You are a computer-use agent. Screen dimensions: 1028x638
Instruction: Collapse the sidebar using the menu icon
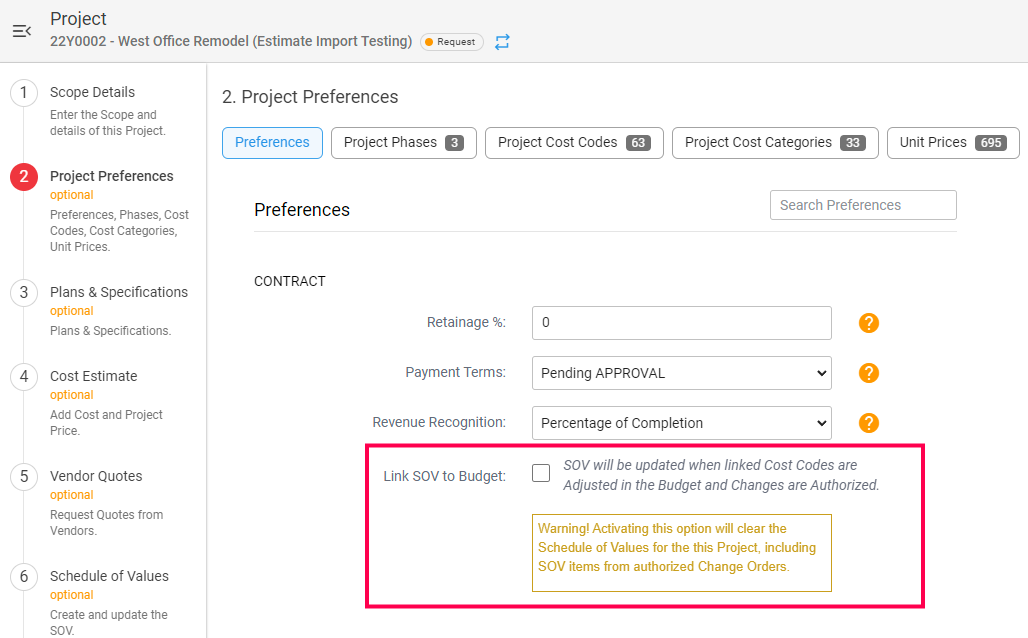pyautogui.click(x=21, y=31)
